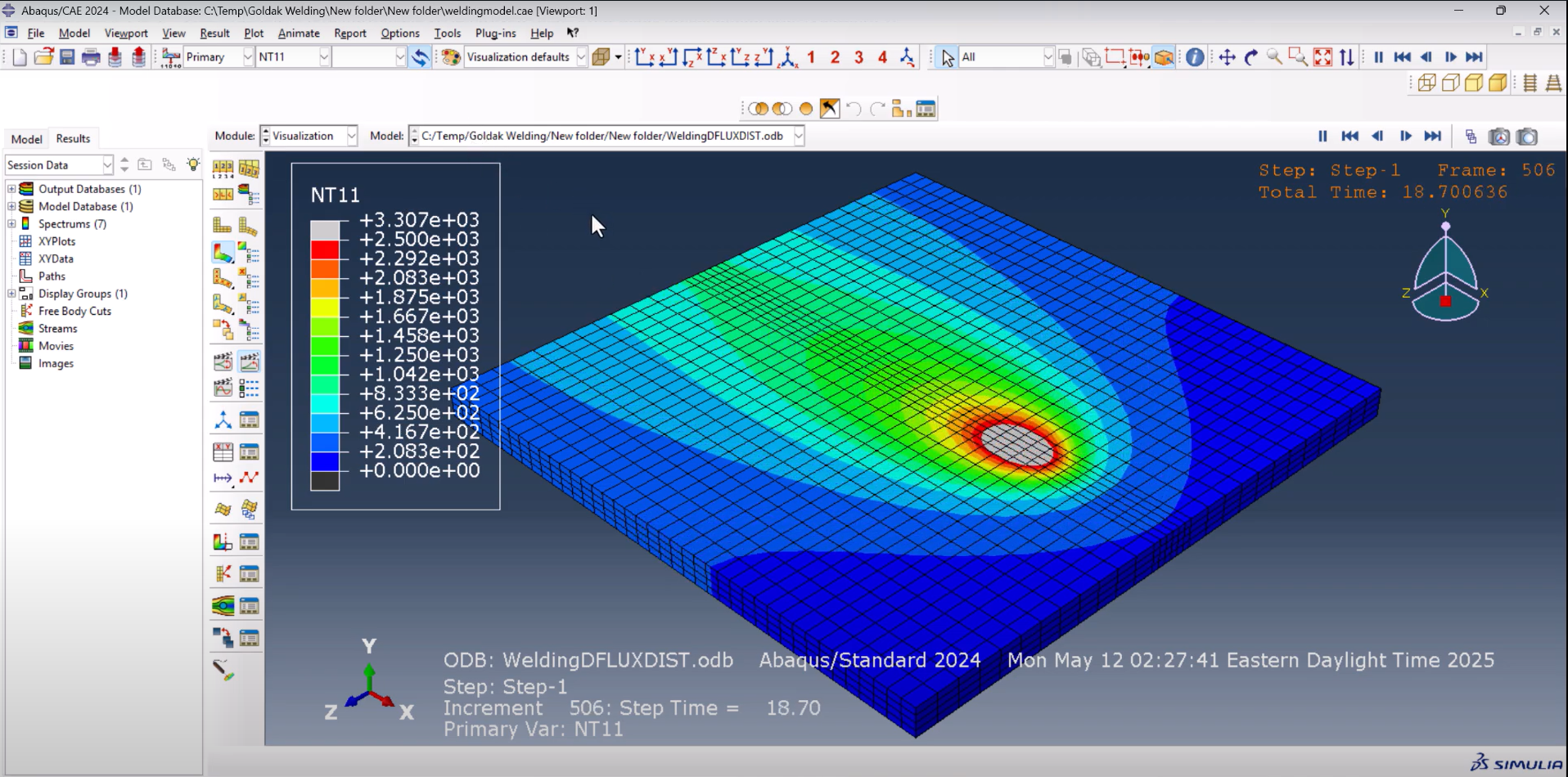Image resolution: width=1568 pixels, height=777 pixels.
Task: Click the WeldingDFLUXDIST.odb model path field
Action: pyautogui.click(x=606, y=137)
